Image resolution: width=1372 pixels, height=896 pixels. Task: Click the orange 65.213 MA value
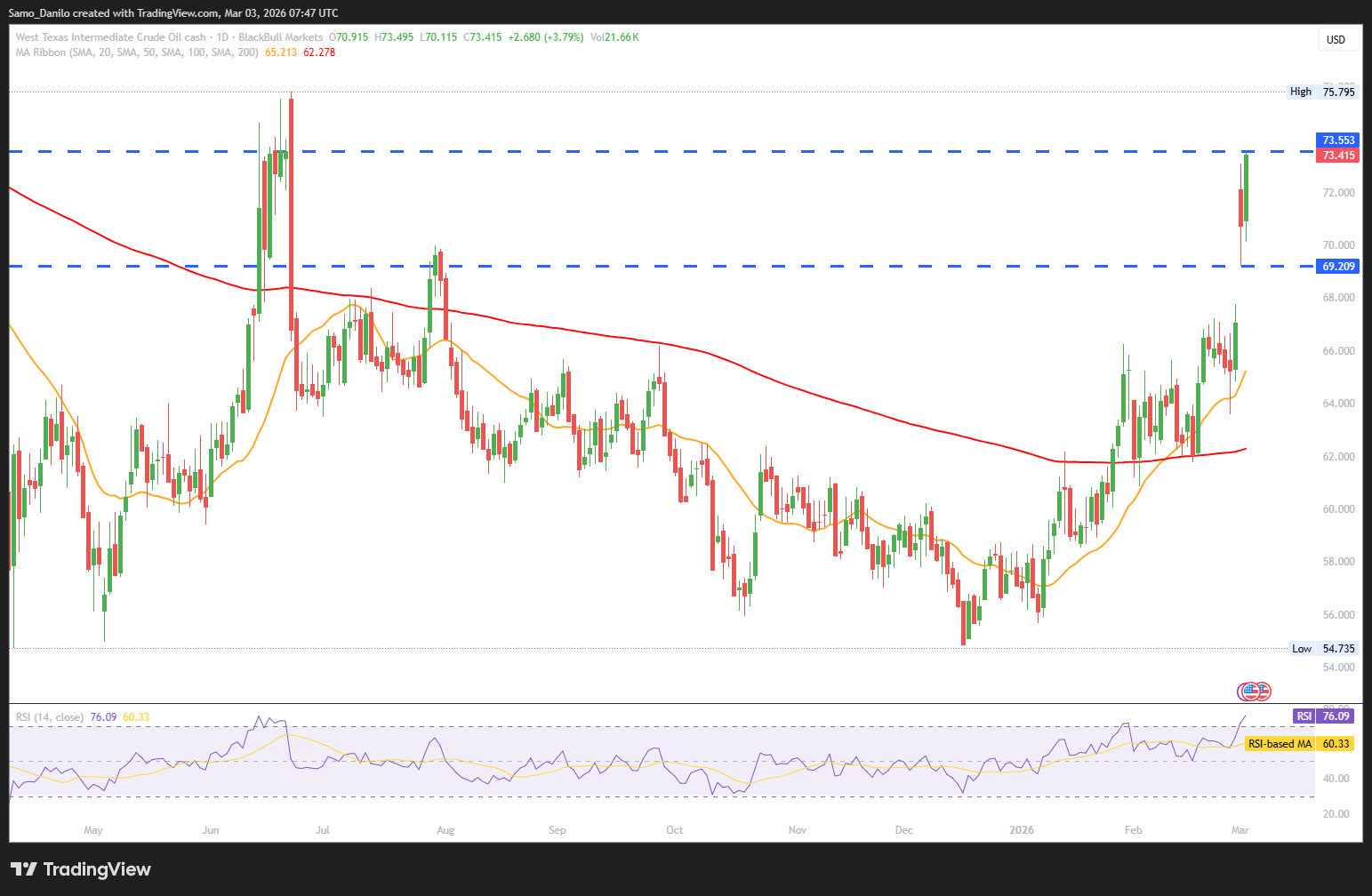click(281, 52)
